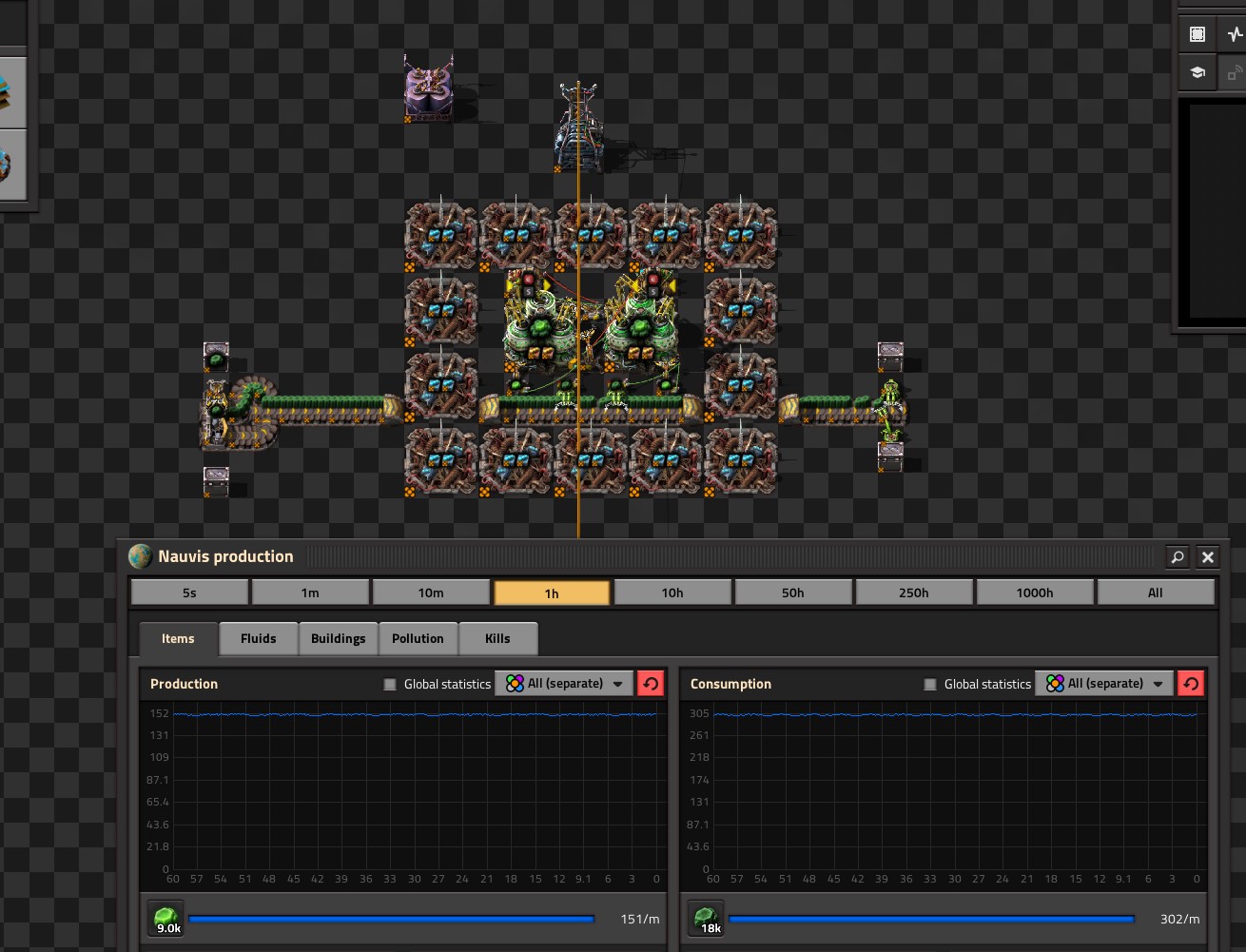Set the time range to 1000h
Viewport: 1246px width, 952px height.
1035,593
